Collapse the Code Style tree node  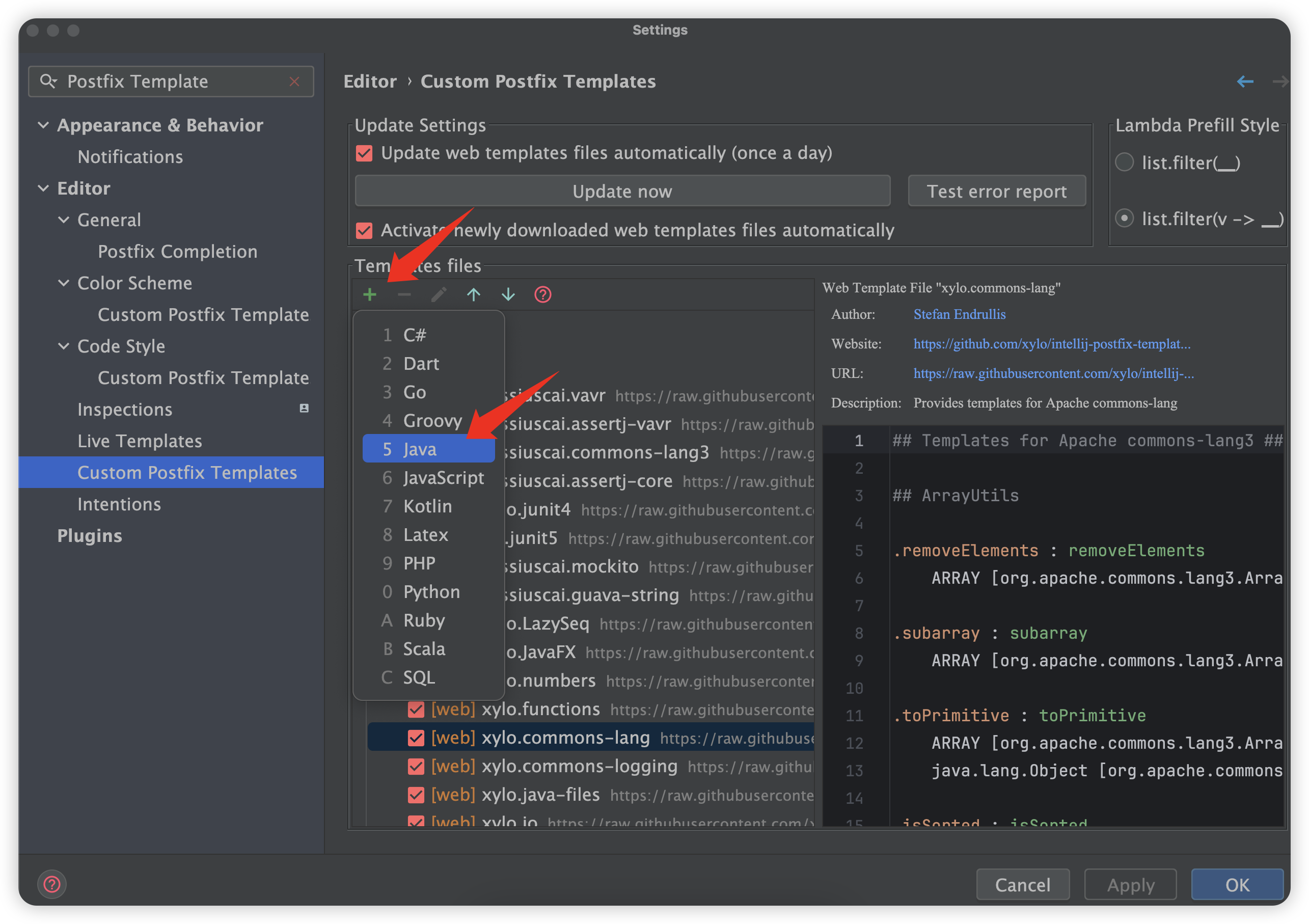64,346
